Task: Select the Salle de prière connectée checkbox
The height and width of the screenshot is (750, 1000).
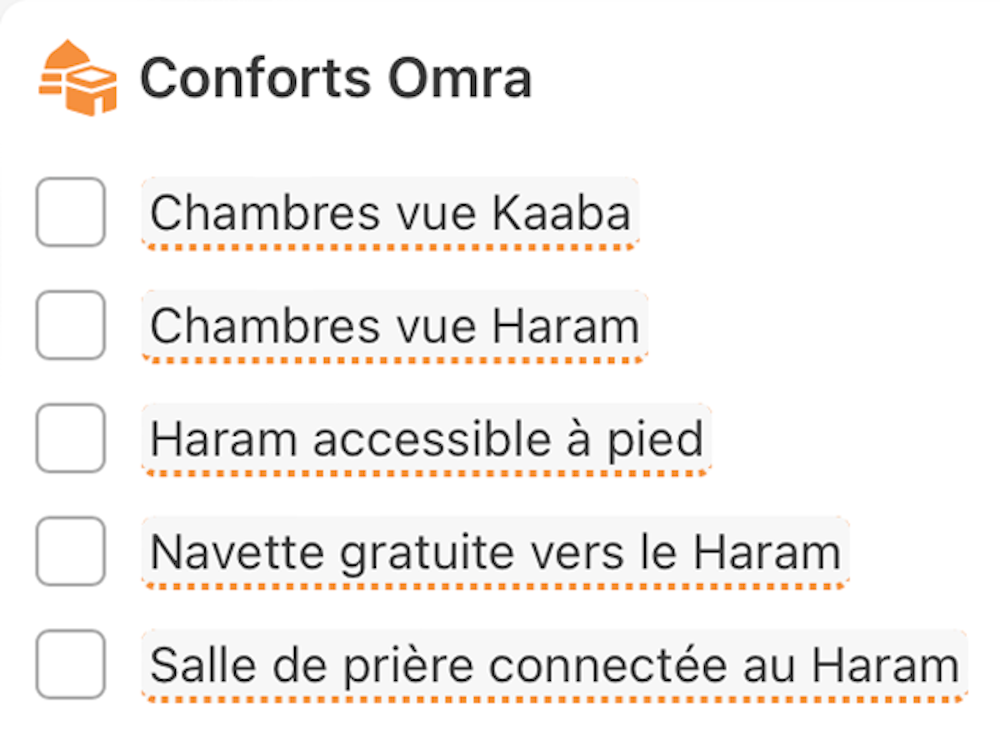Action: (70, 664)
